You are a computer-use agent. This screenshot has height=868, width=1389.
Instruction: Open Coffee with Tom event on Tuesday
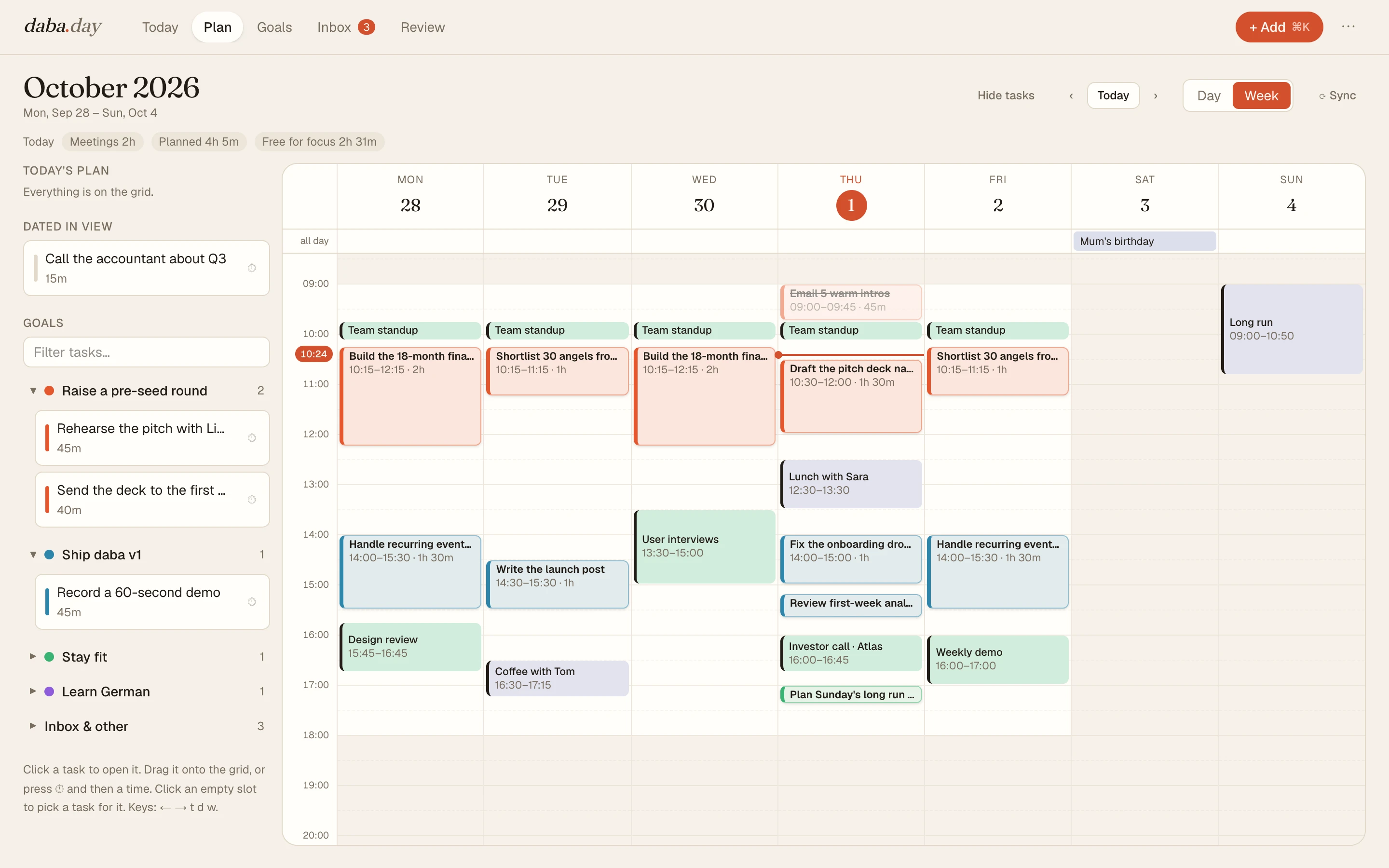click(558, 678)
